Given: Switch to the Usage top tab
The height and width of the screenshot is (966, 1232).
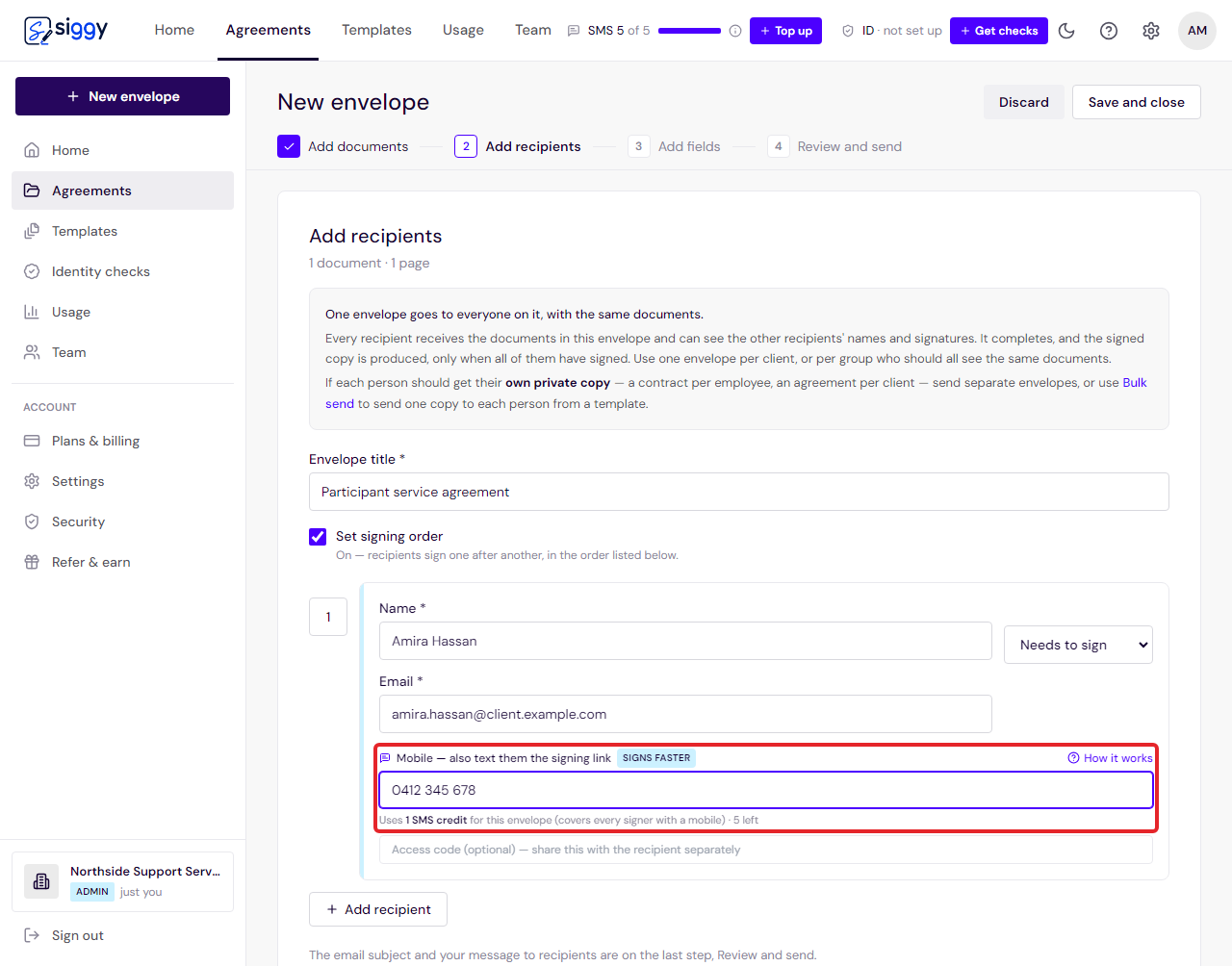Looking at the screenshot, I should point(463,31).
